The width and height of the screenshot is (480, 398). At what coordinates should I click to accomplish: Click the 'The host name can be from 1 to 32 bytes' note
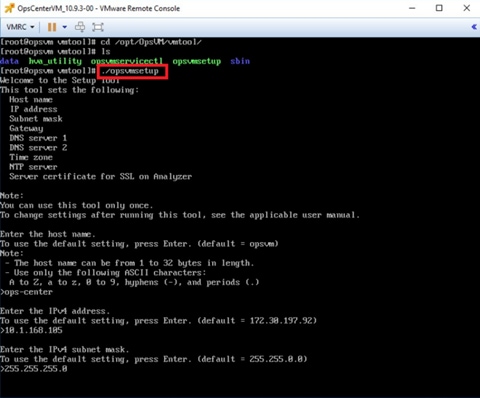click(130, 263)
